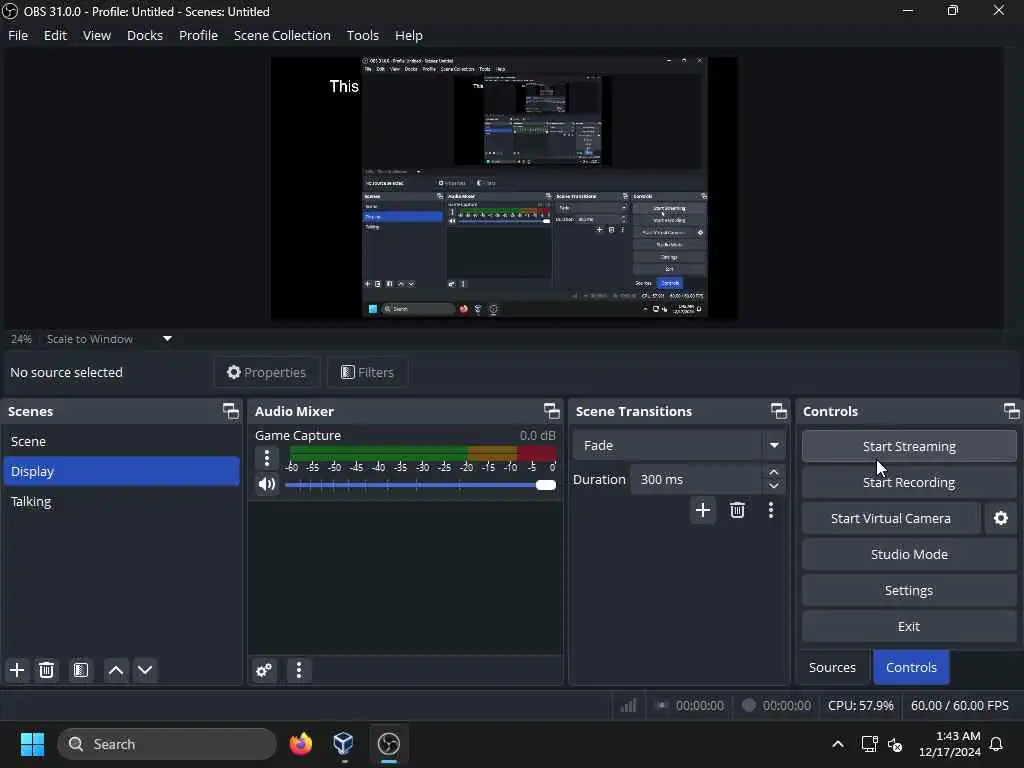Move scene up with the up arrow
1024x768 pixels.
[116, 670]
